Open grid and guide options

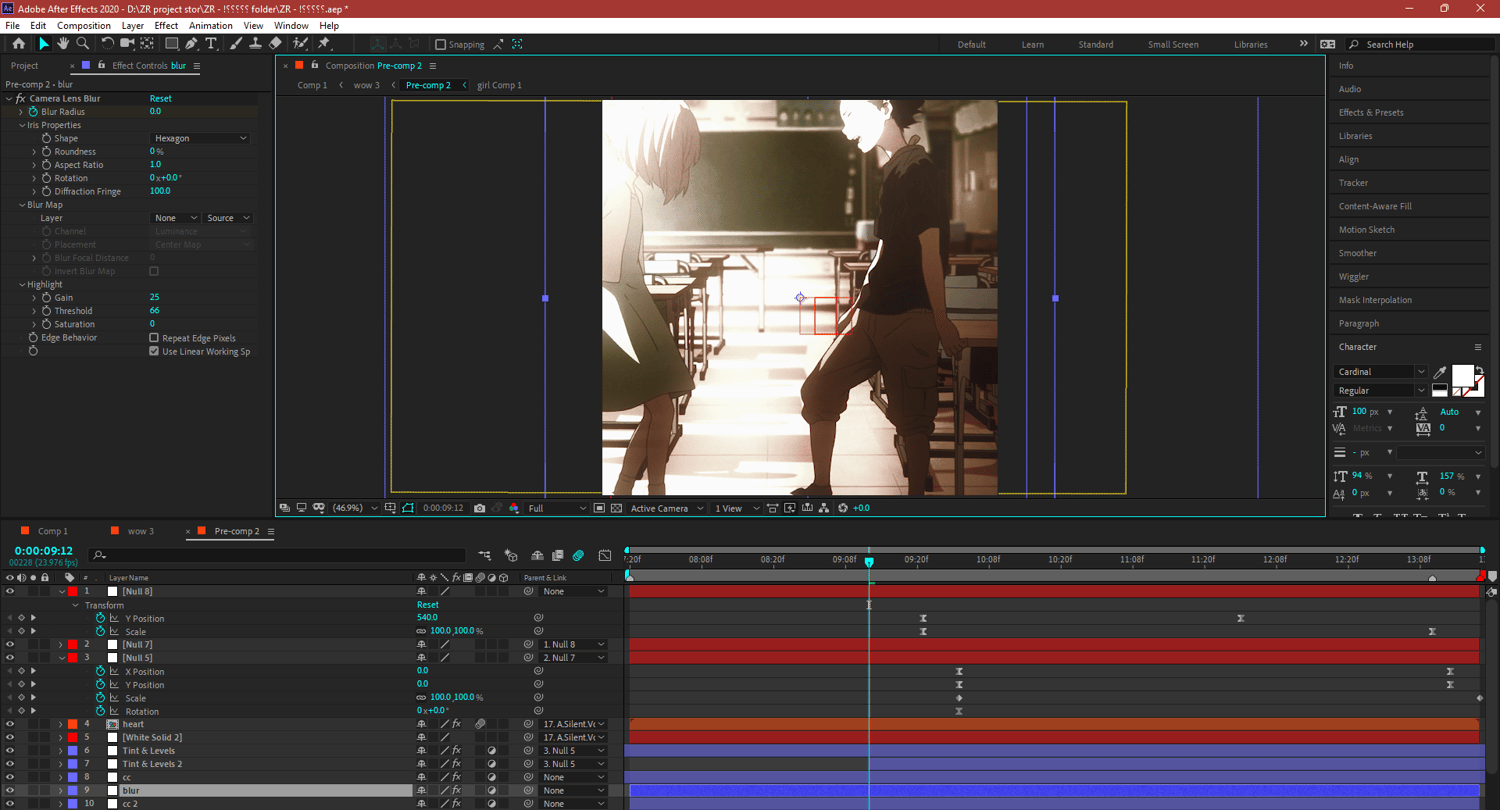[393, 508]
